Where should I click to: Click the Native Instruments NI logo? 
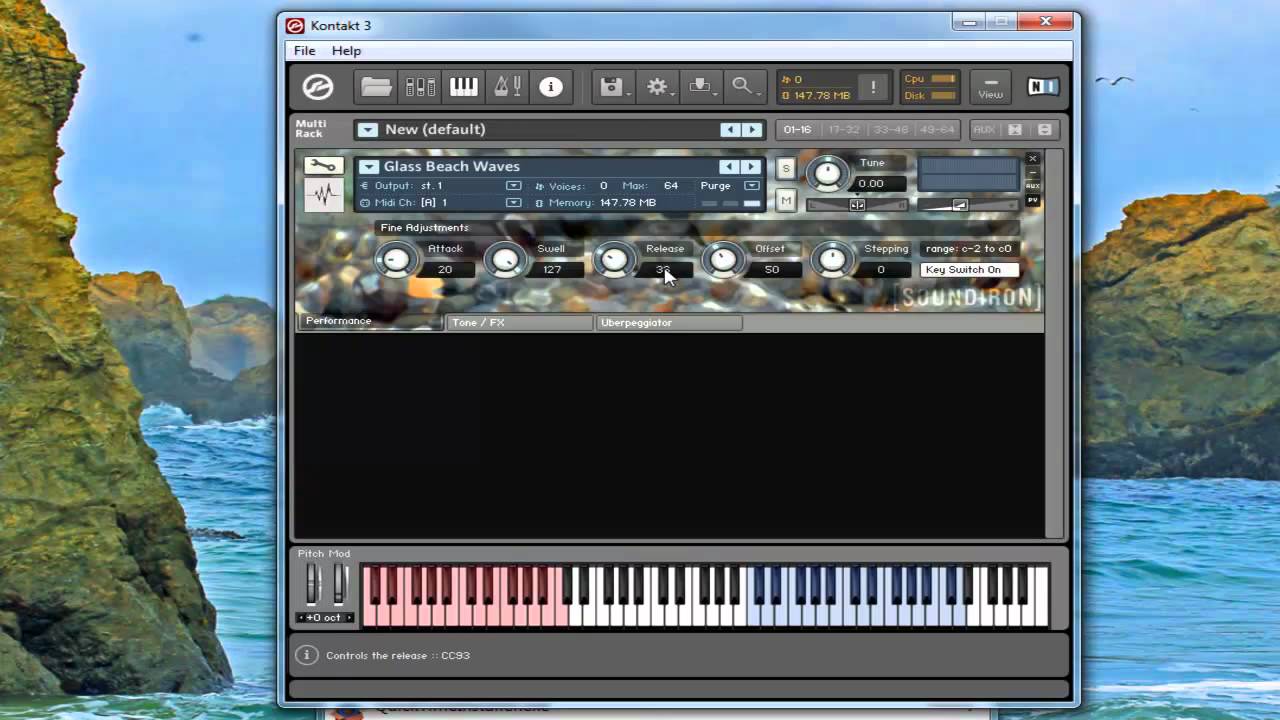click(1042, 87)
